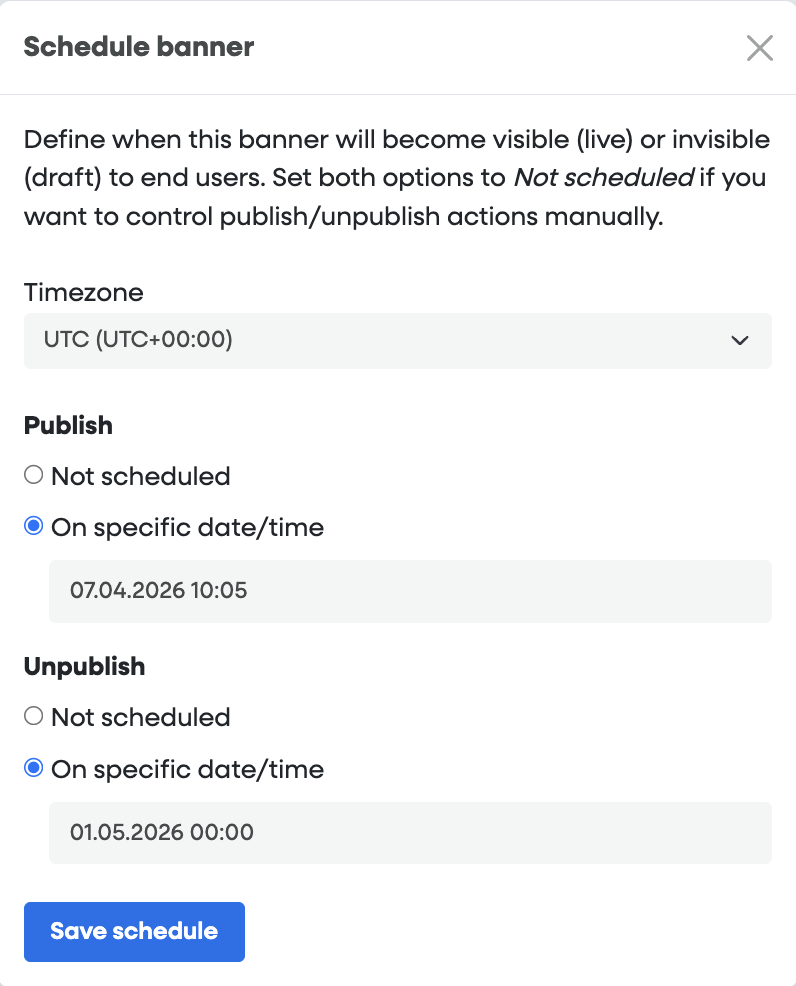Click 'On specific date/time' label text under Unpublish
The height and width of the screenshot is (986, 796).
point(188,769)
